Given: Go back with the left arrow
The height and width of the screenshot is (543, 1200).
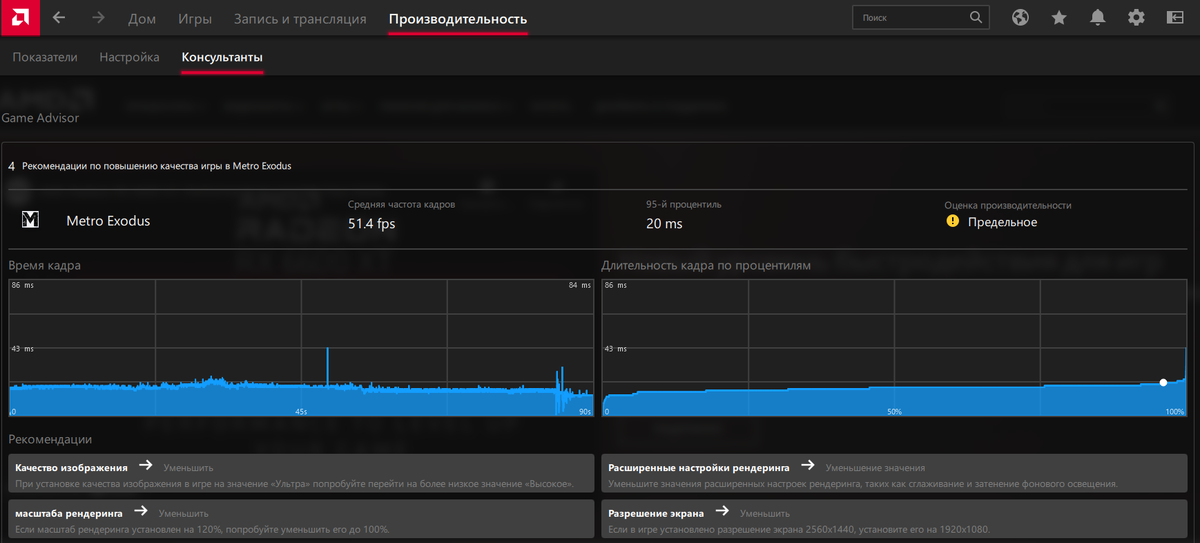Looking at the screenshot, I should [59, 18].
